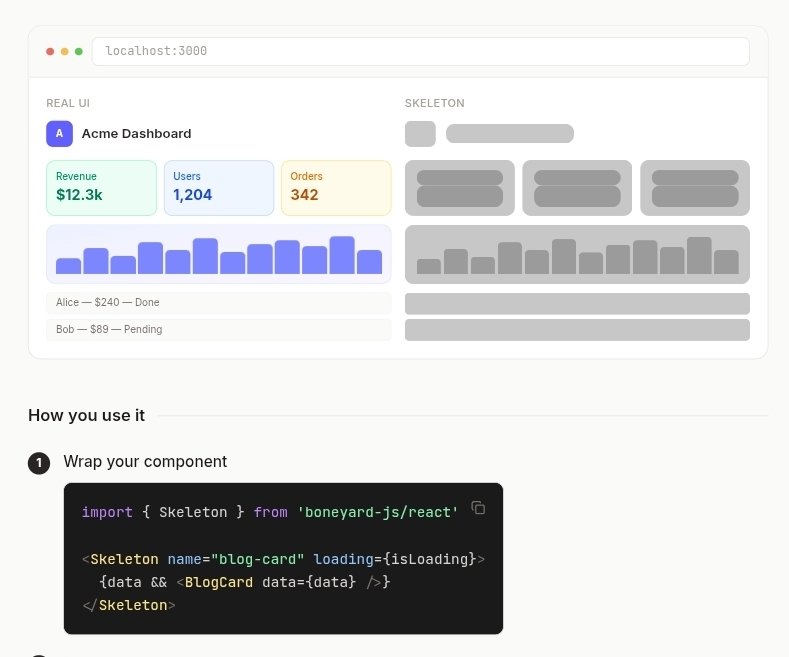This screenshot has width=789, height=657.
Task: Click the first skeleton stat card
Action: tap(460, 188)
